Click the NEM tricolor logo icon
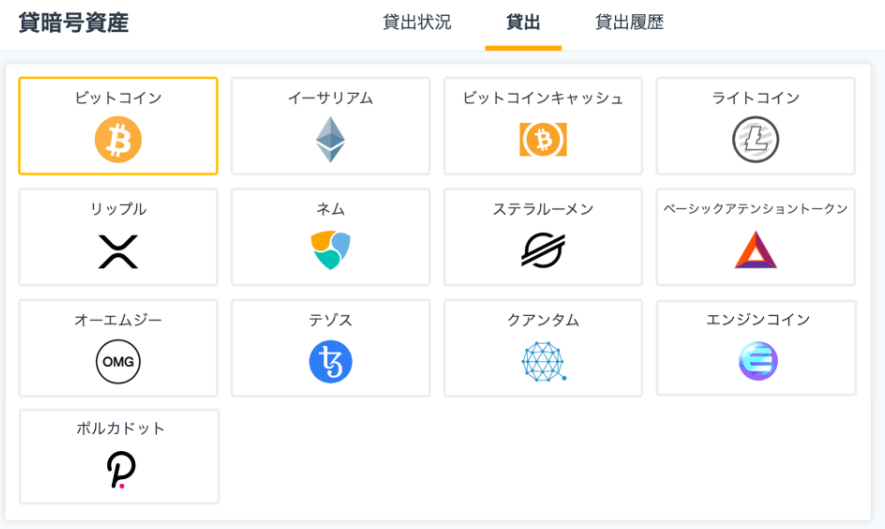This screenshot has width=885, height=529. [x=330, y=250]
